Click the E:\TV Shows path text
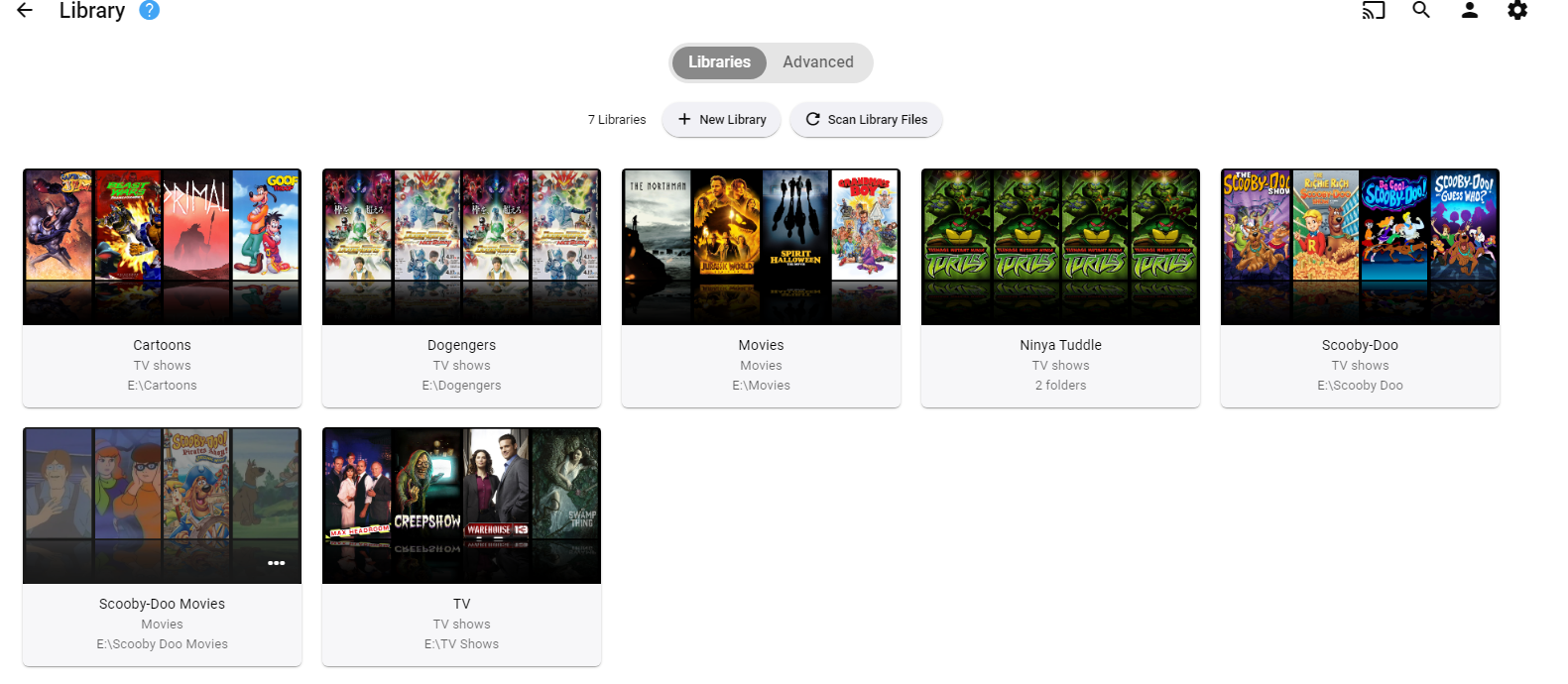The image size is (1568, 684). point(461,644)
